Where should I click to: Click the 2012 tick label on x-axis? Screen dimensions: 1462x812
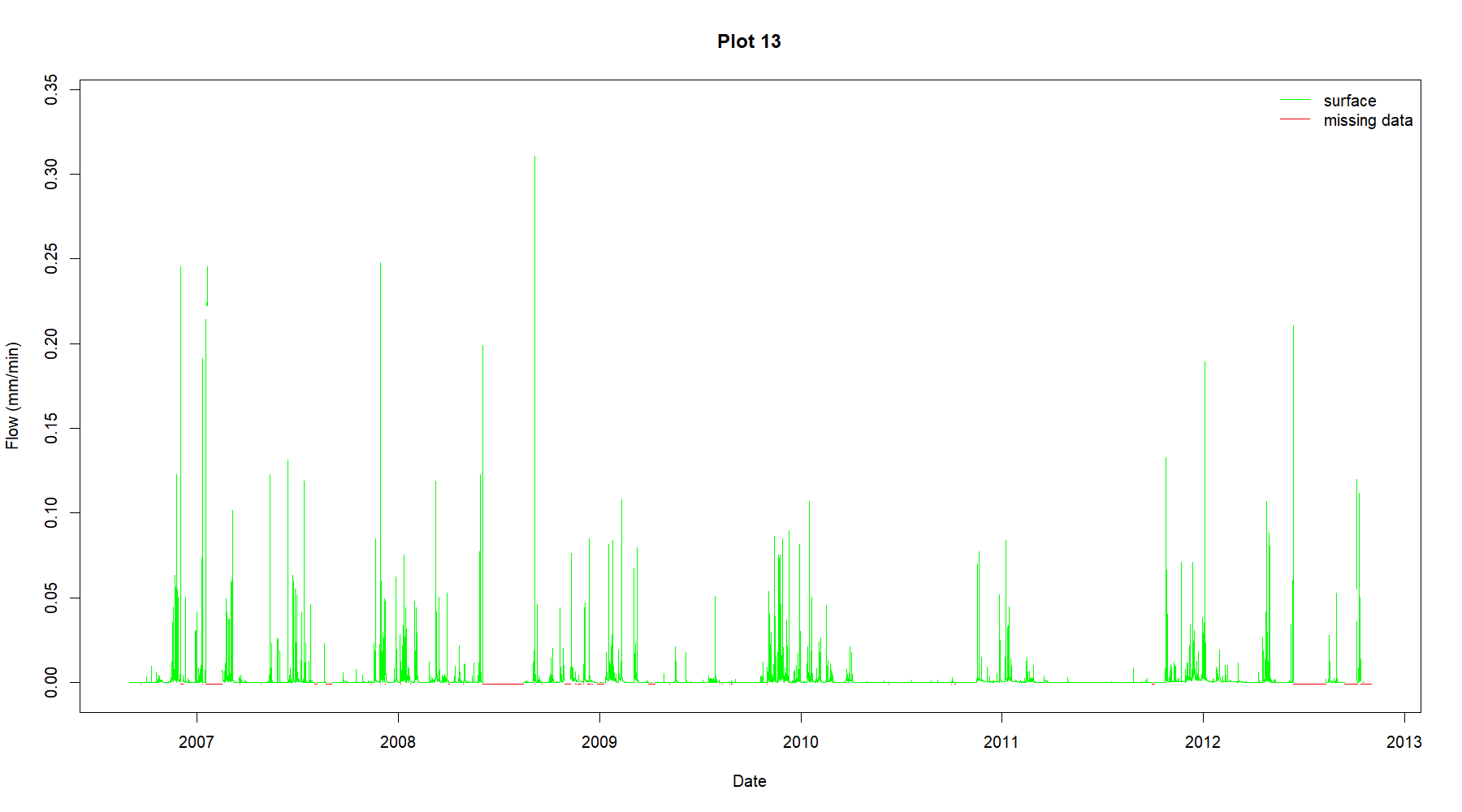click(1202, 741)
